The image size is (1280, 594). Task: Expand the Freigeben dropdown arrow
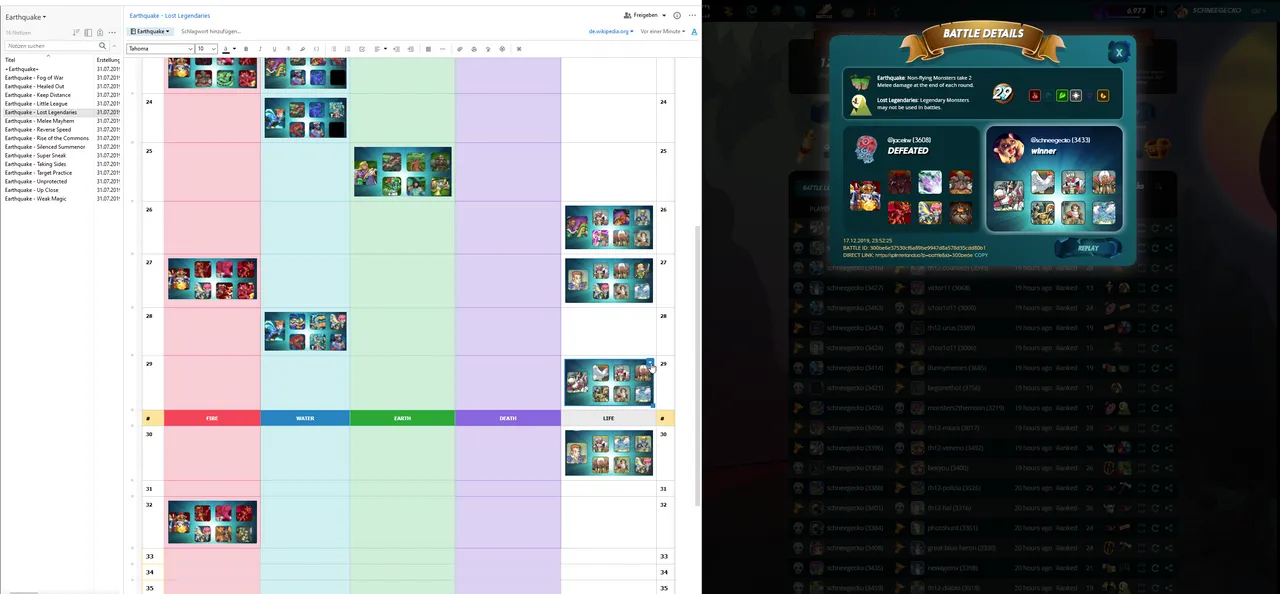[x=664, y=16]
